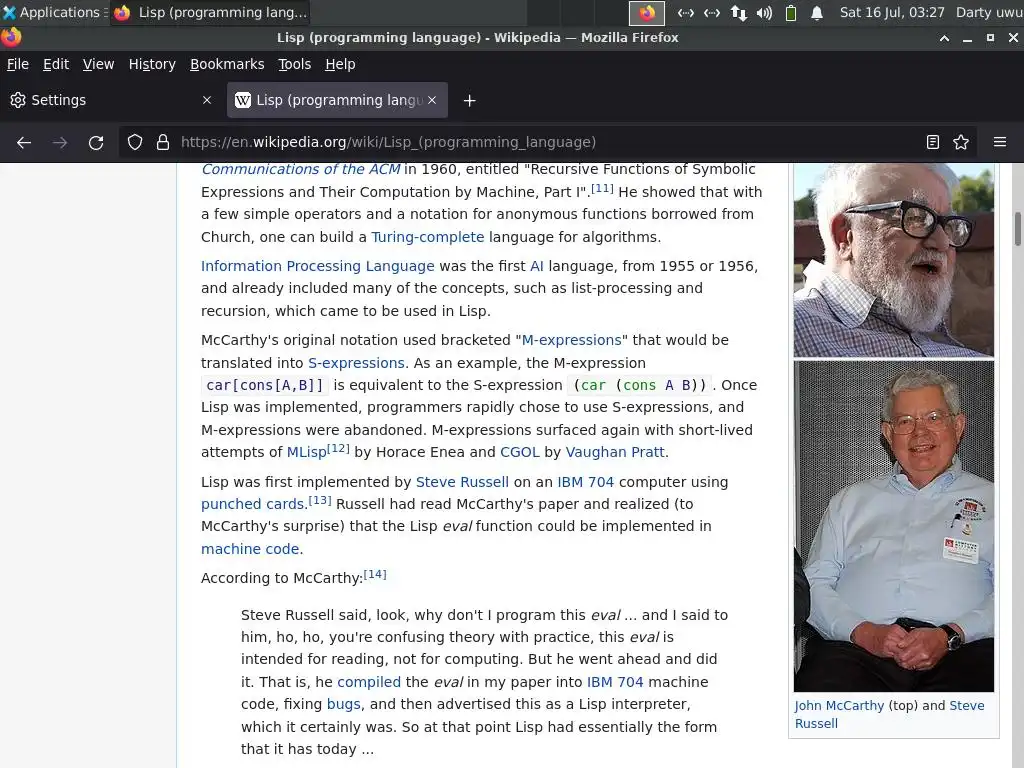Click the Firefox logo in title bar
The height and width of the screenshot is (768, 1024).
point(11,37)
